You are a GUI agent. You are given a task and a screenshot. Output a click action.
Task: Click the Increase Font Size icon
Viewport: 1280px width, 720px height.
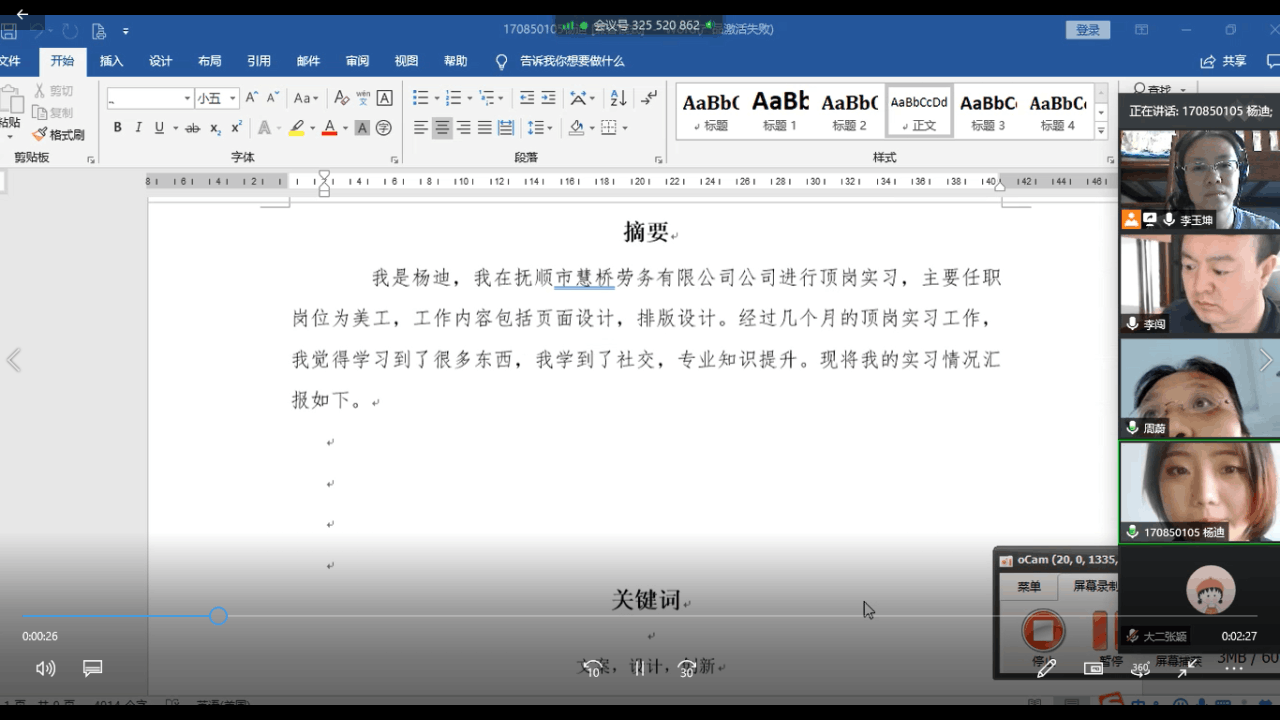[x=252, y=98]
